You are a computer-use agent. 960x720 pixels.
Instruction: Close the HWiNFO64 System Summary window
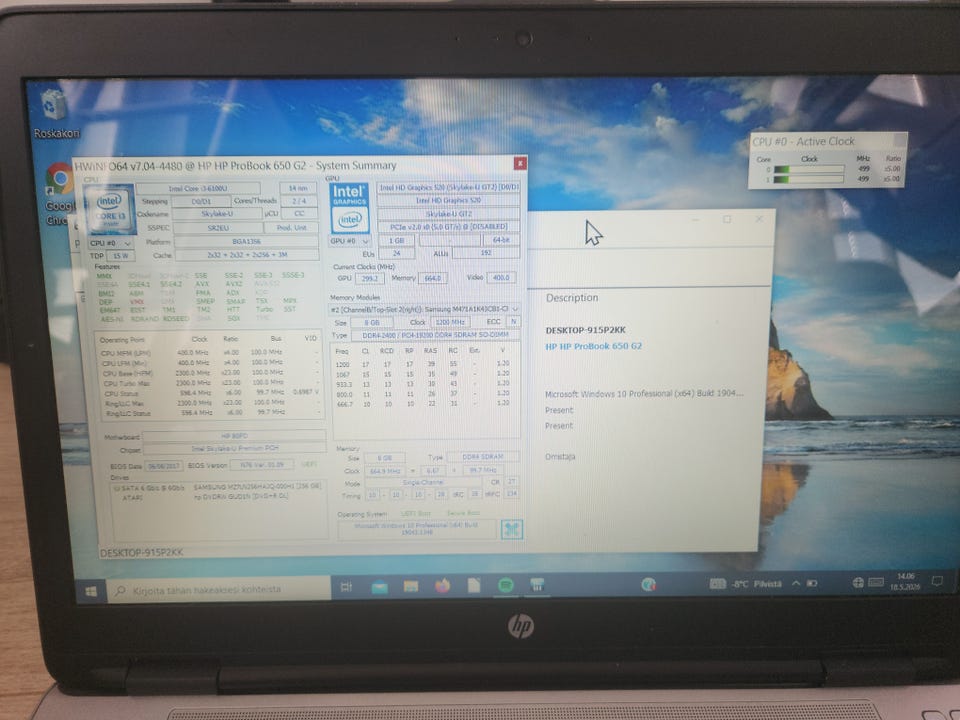[520, 163]
